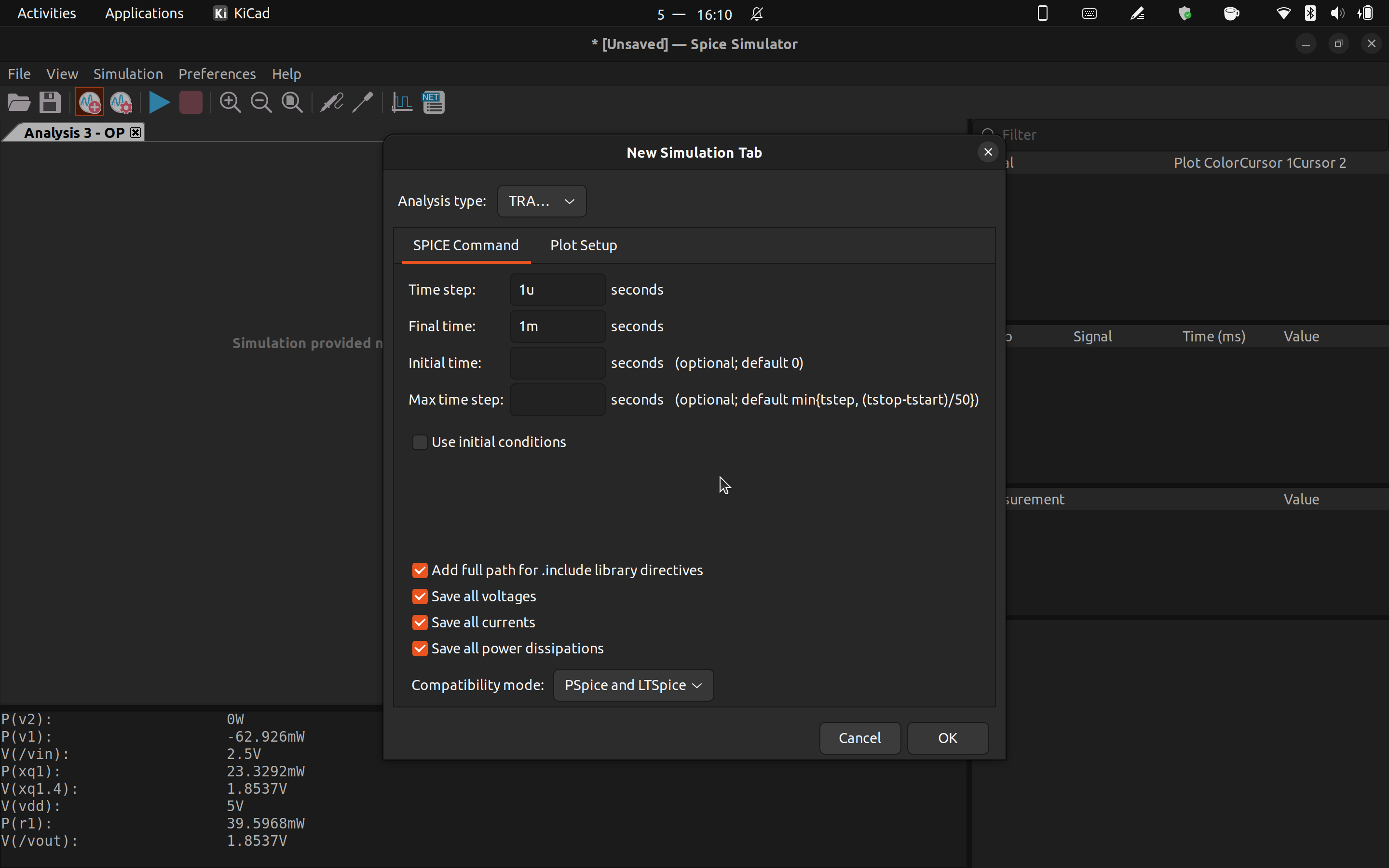Open the Edit Analysis Tab settings icon
The image size is (1389, 868).
pyautogui.click(x=121, y=103)
